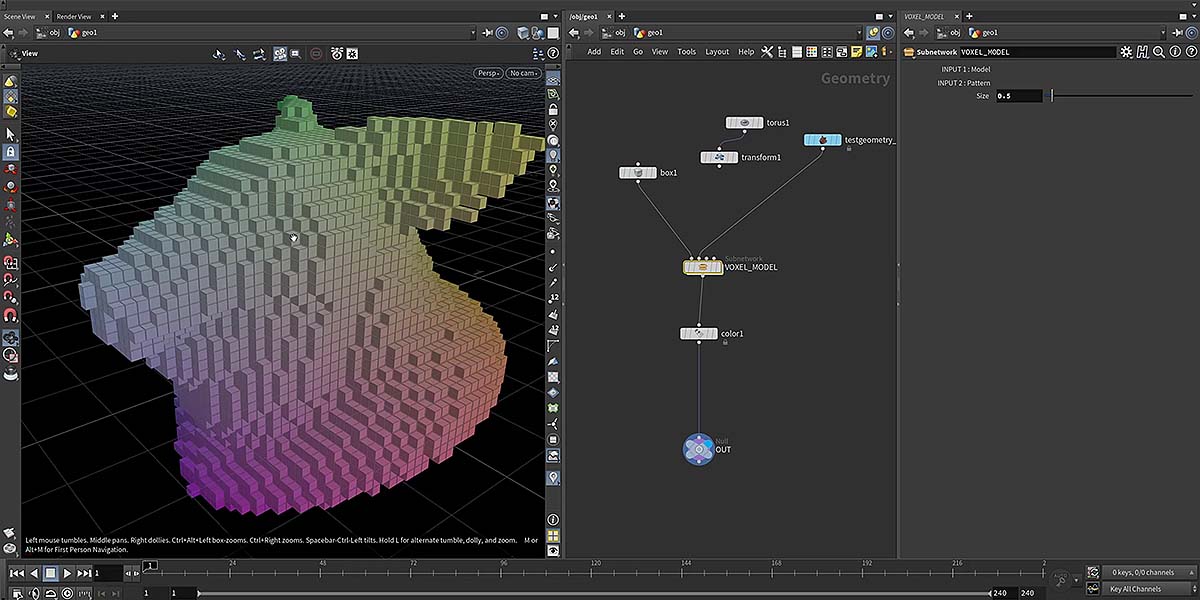Screen dimensions: 1200x600
Task: Toggle the number 12 display icon
Action: click(553, 298)
